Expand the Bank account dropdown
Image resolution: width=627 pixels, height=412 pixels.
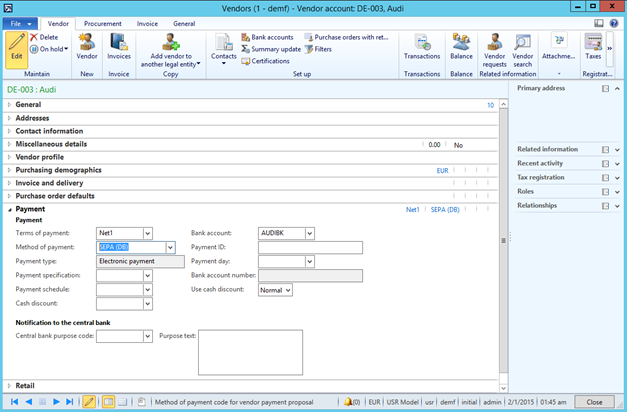click(x=309, y=234)
